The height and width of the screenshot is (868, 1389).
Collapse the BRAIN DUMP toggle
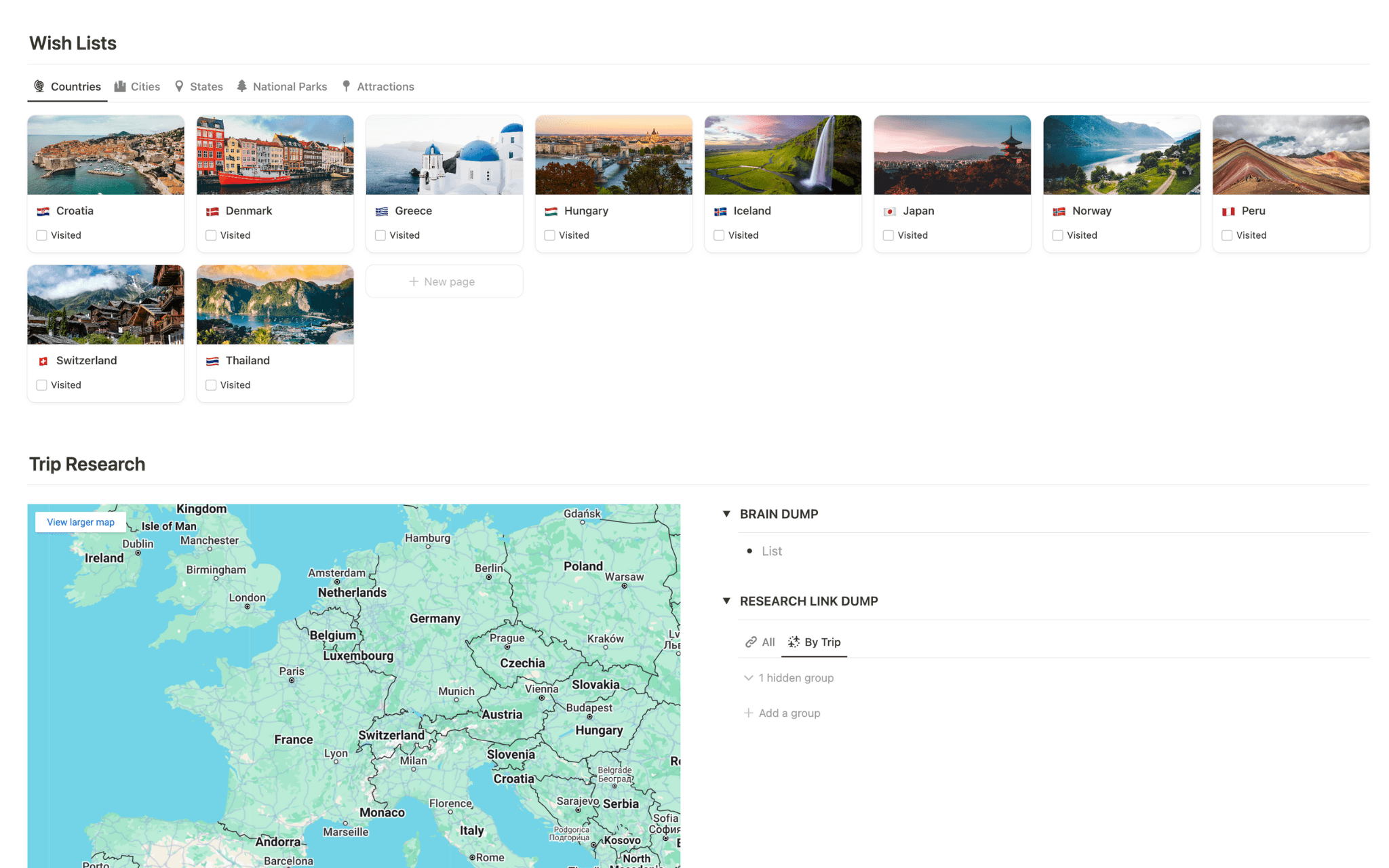coord(726,514)
